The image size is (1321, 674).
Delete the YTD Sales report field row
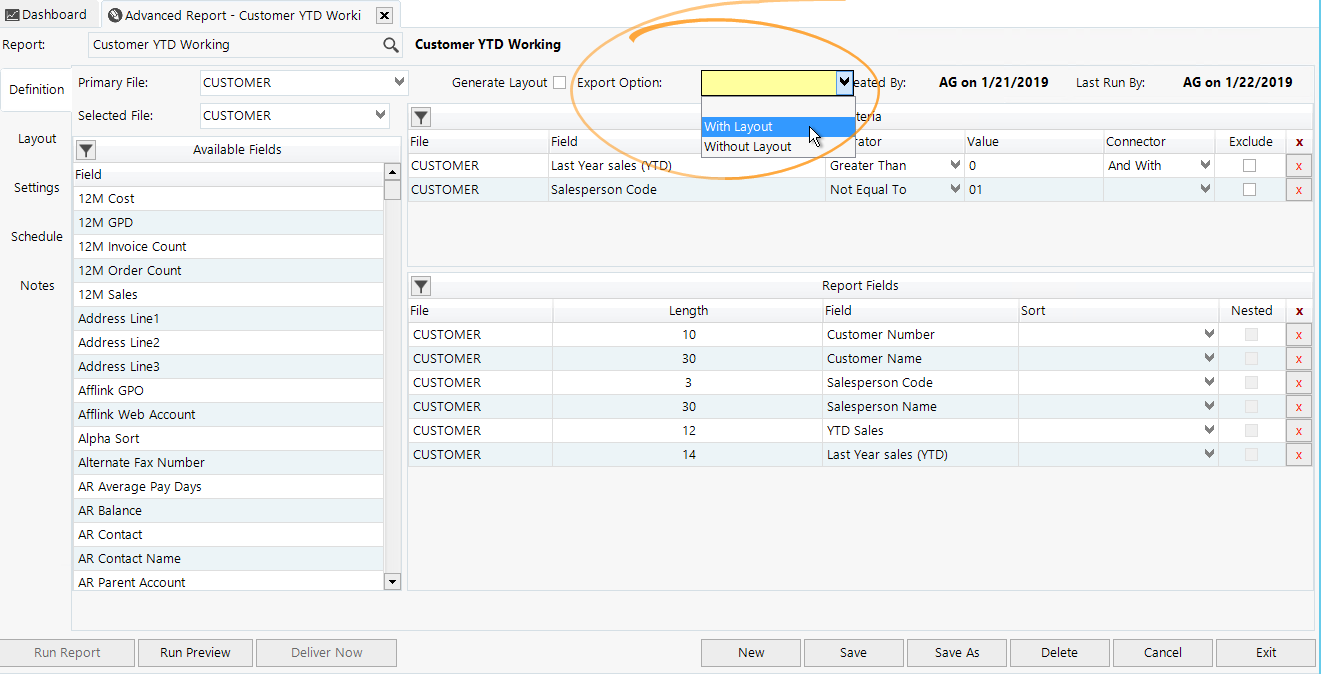[1298, 430]
